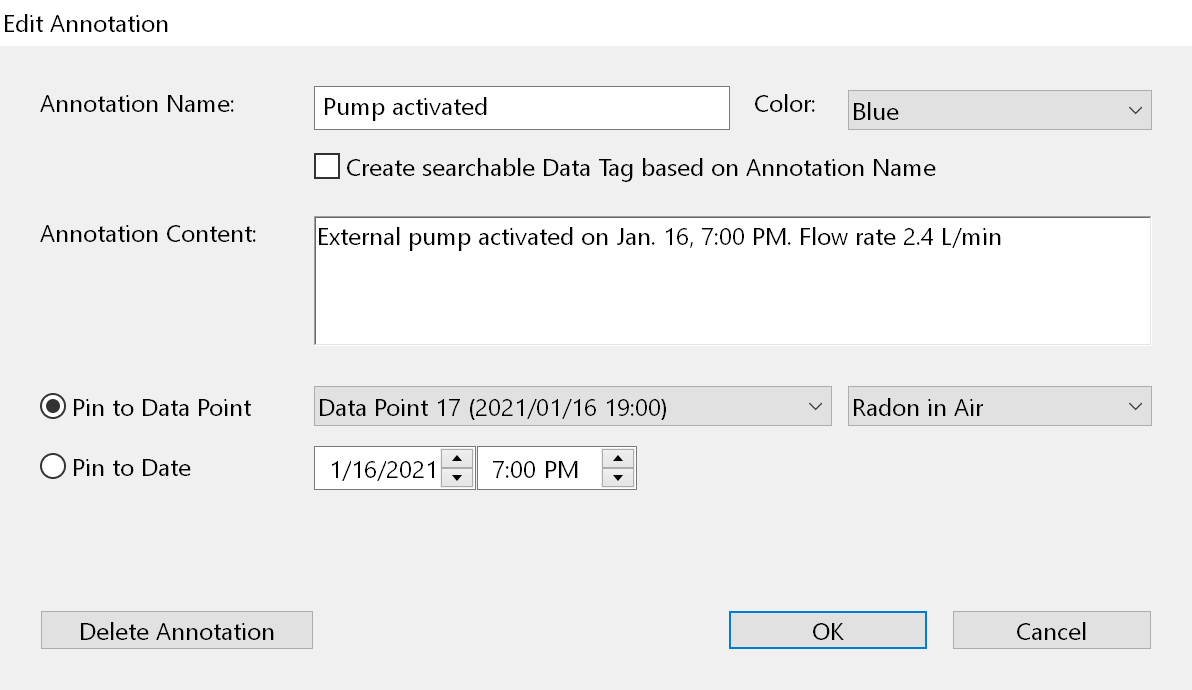1192x690 pixels.
Task: Increase the pin date with the up arrow
Action: tap(457, 459)
